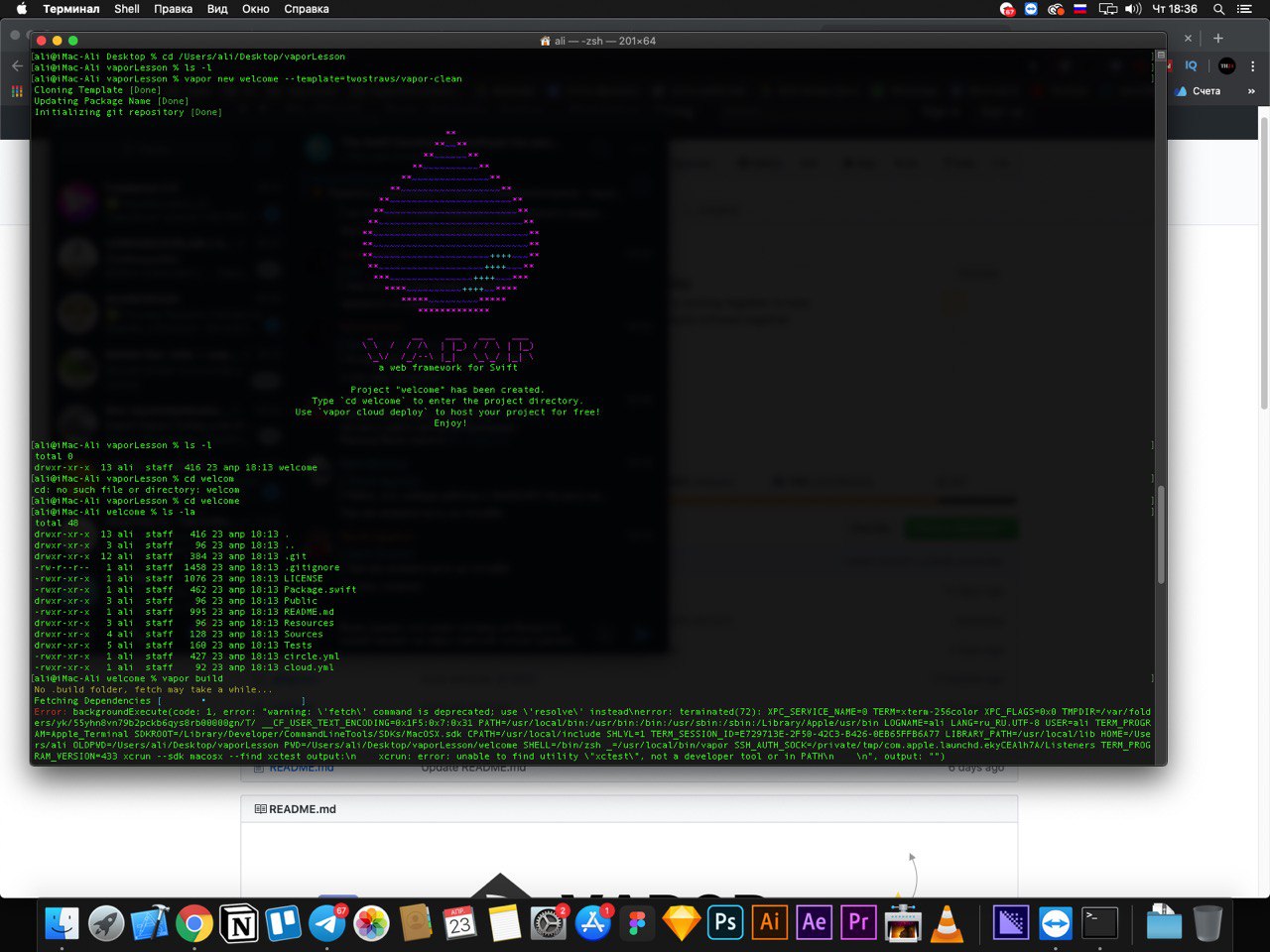Open the Счета bookmark in Chrome

click(1199, 90)
